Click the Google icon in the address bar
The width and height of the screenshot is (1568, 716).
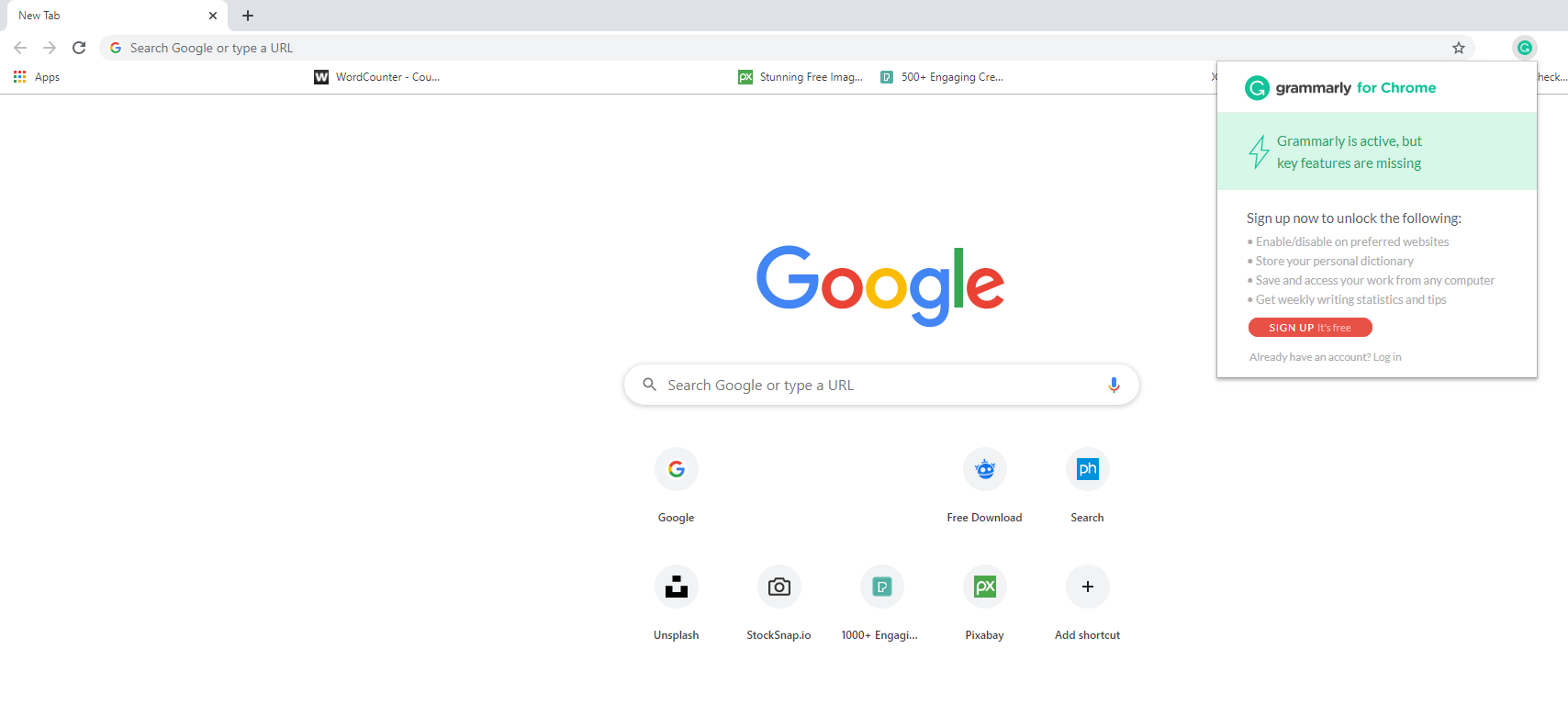pos(116,48)
